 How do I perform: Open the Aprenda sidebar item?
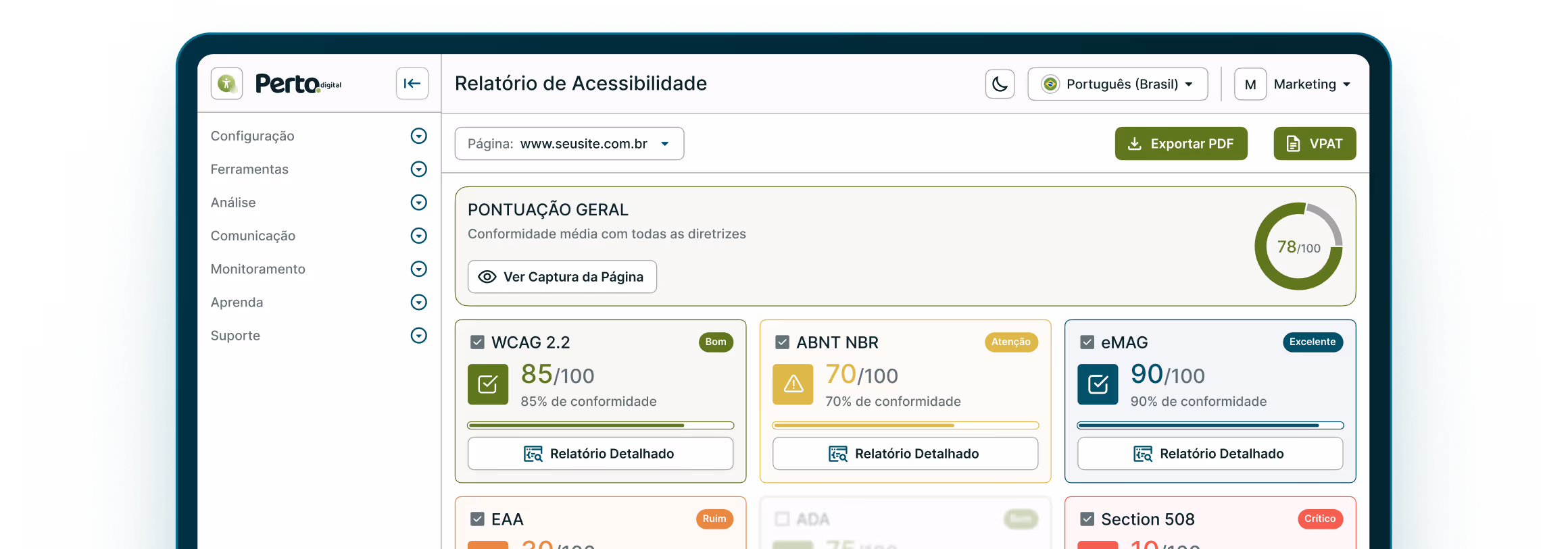pos(237,302)
